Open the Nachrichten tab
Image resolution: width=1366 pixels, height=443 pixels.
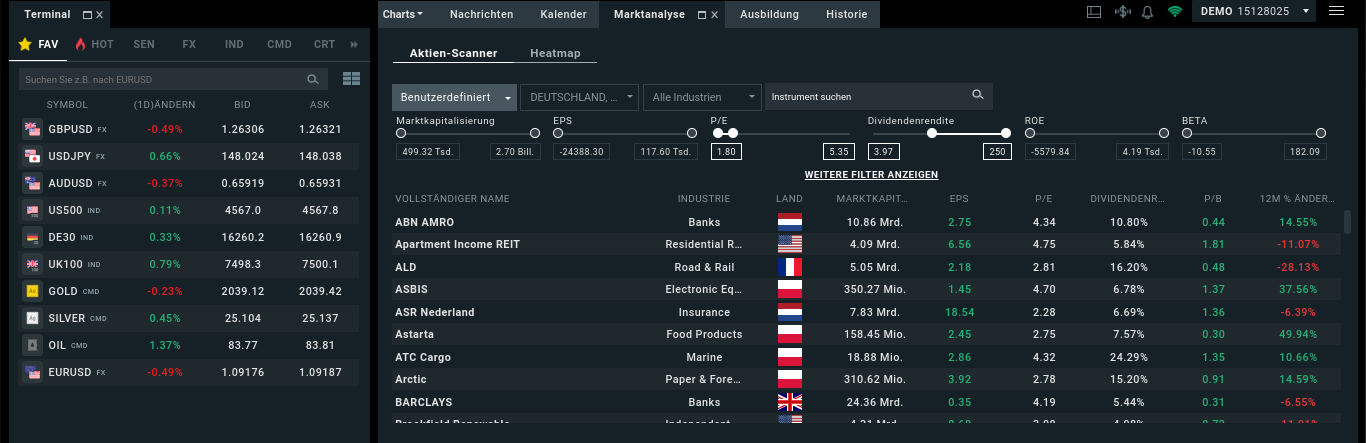(x=482, y=15)
